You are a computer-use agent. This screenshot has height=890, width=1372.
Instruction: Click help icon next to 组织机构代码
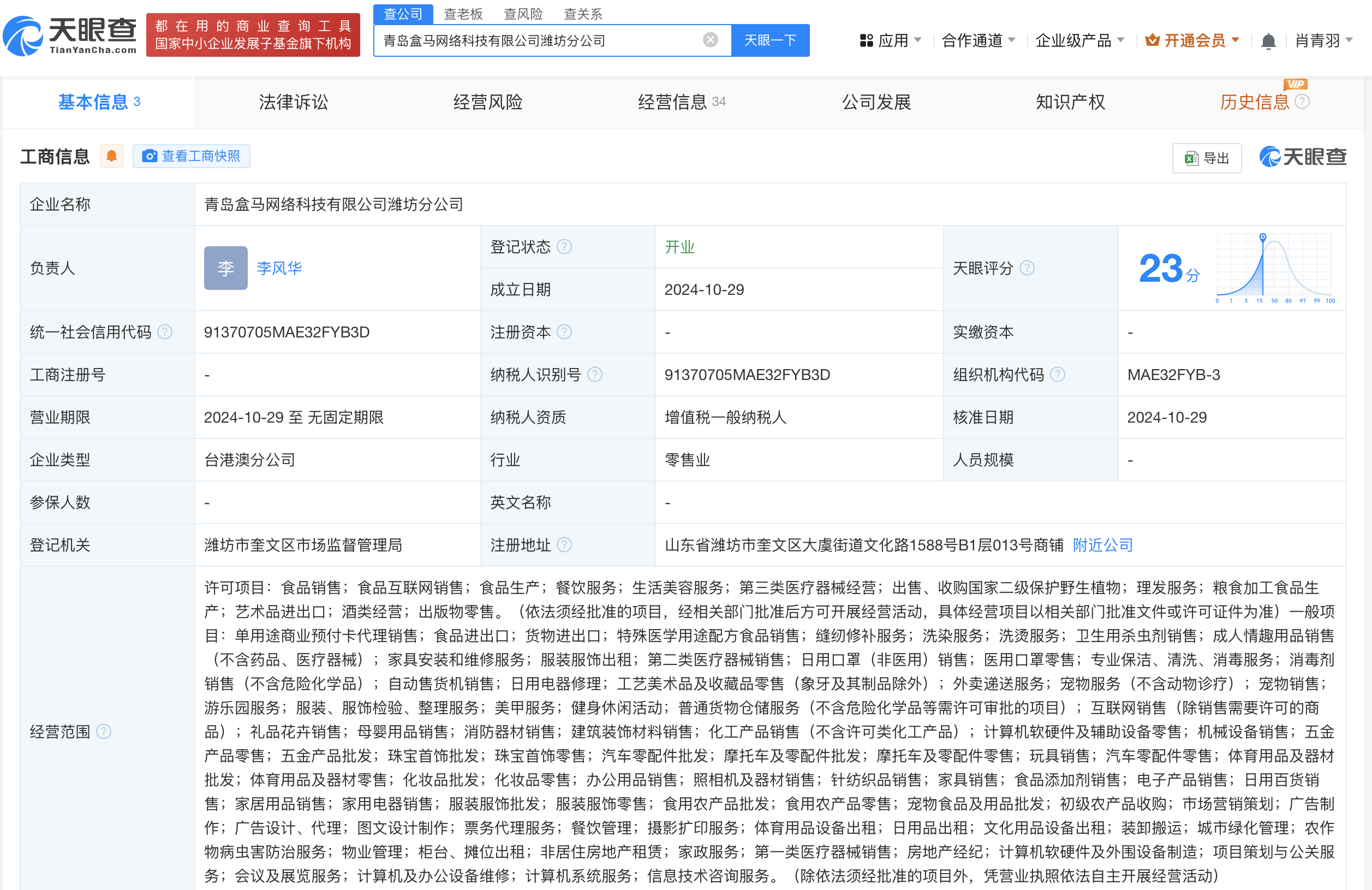click(1057, 375)
